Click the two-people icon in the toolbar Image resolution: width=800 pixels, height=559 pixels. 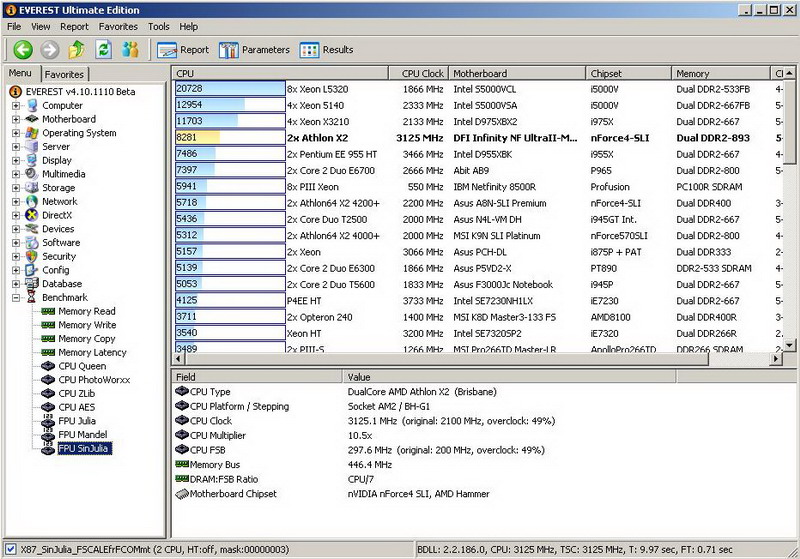coord(130,49)
